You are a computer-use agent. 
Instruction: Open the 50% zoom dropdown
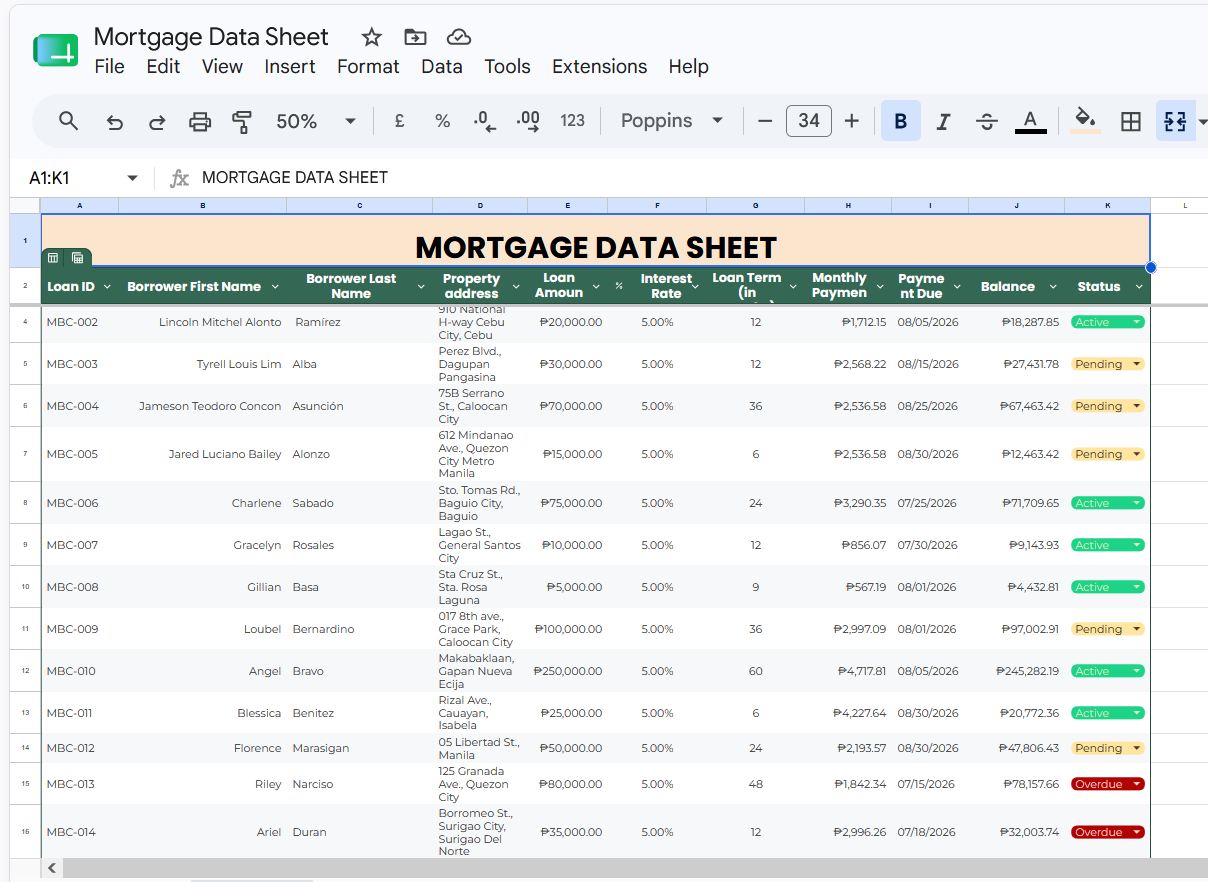(x=316, y=121)
